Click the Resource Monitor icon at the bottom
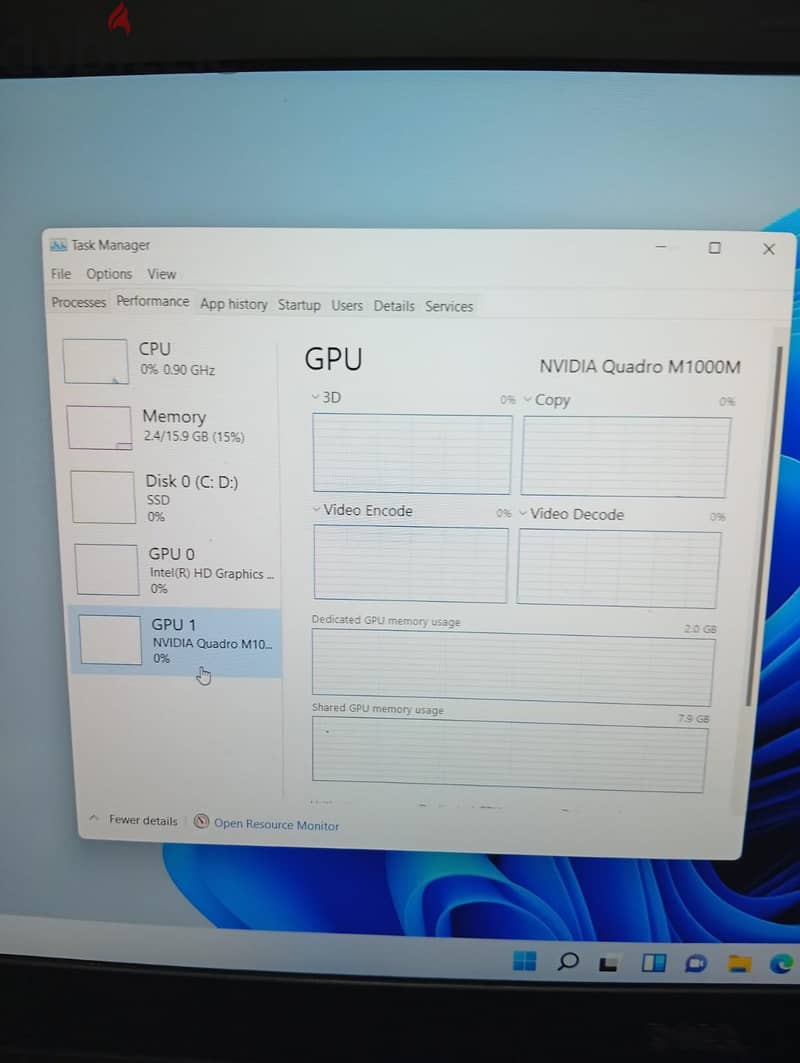Image resolution: width=800 pixels, height=1063 pixels. point(201,822)
